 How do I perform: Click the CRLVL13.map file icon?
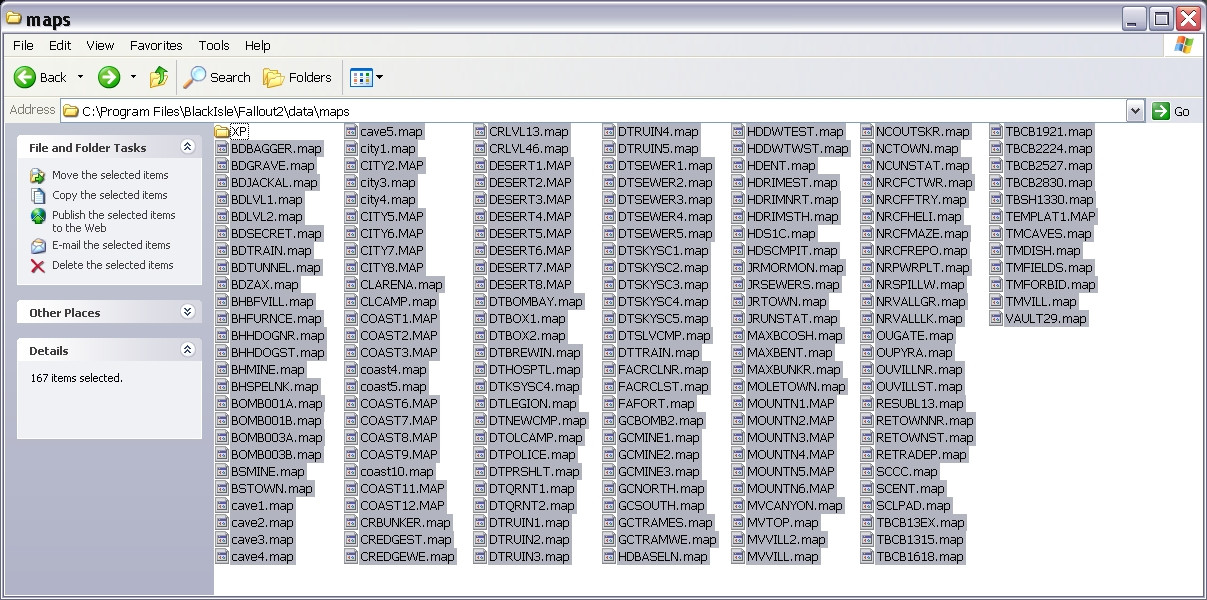pyautogui.click(x=481, y=132)
